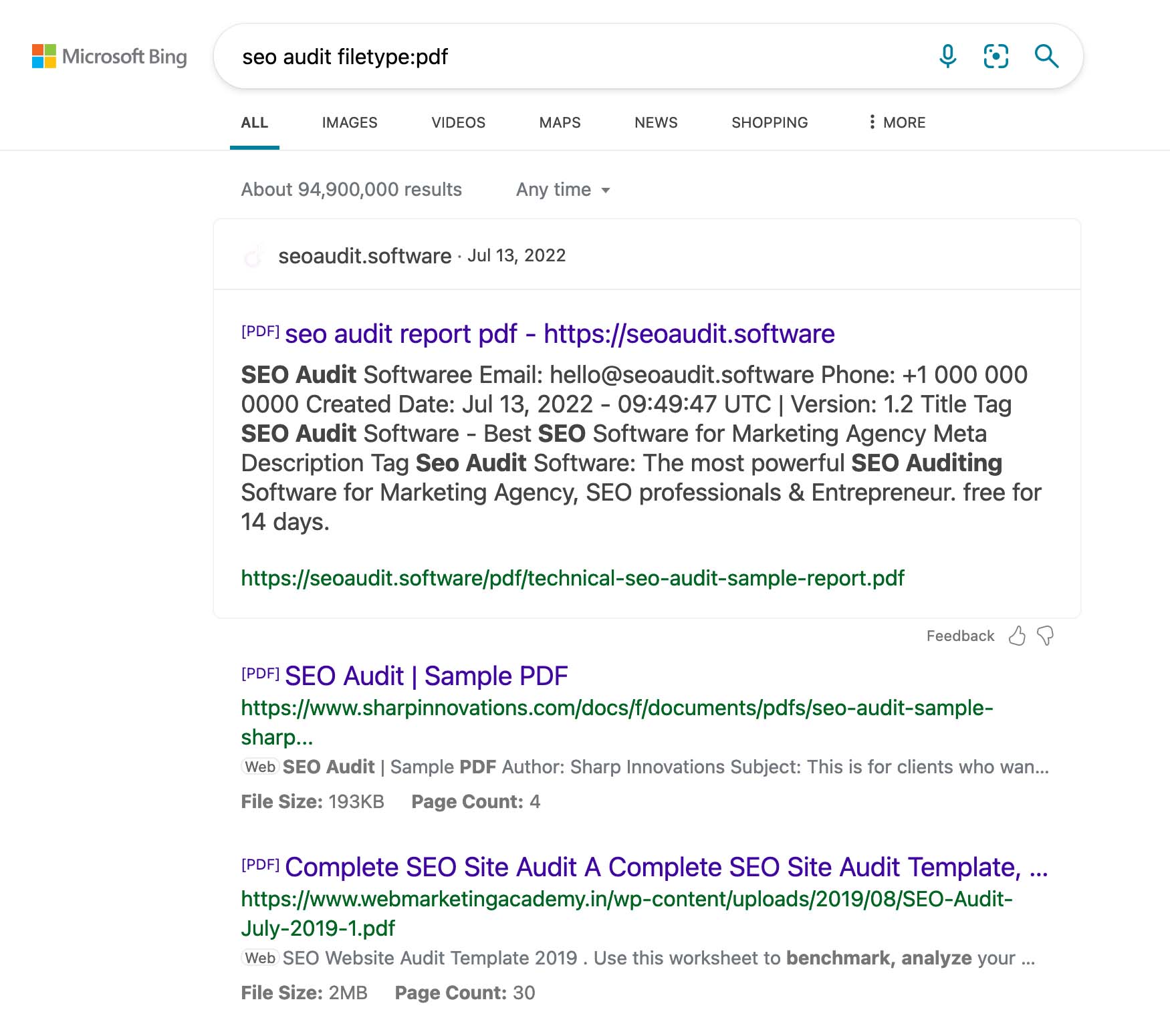
Task: Open Complete SEO Site Audit Template result
Action: point(666,867)
